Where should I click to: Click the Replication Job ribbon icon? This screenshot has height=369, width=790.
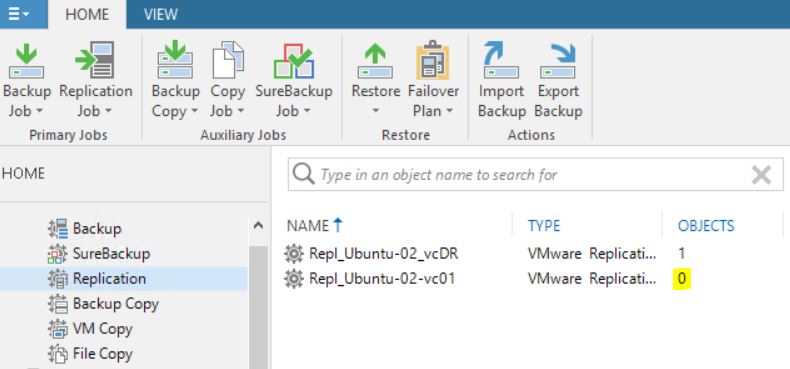coord(95,60)
